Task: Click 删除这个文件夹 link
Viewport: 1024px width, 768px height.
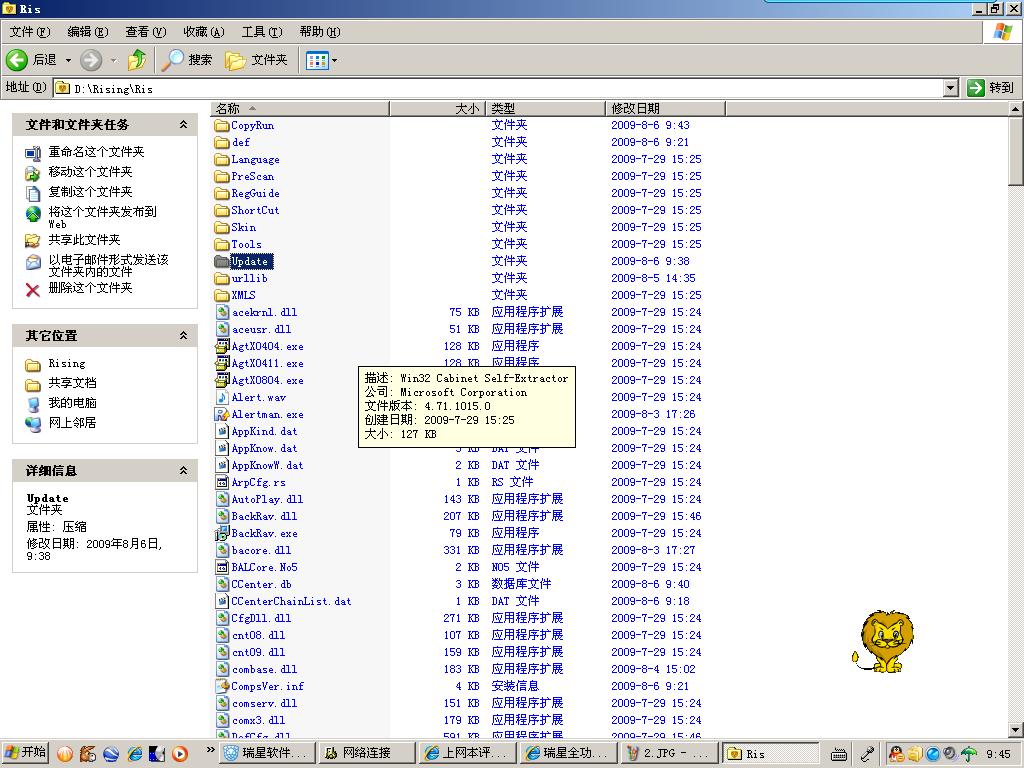Action: point(90,287)
